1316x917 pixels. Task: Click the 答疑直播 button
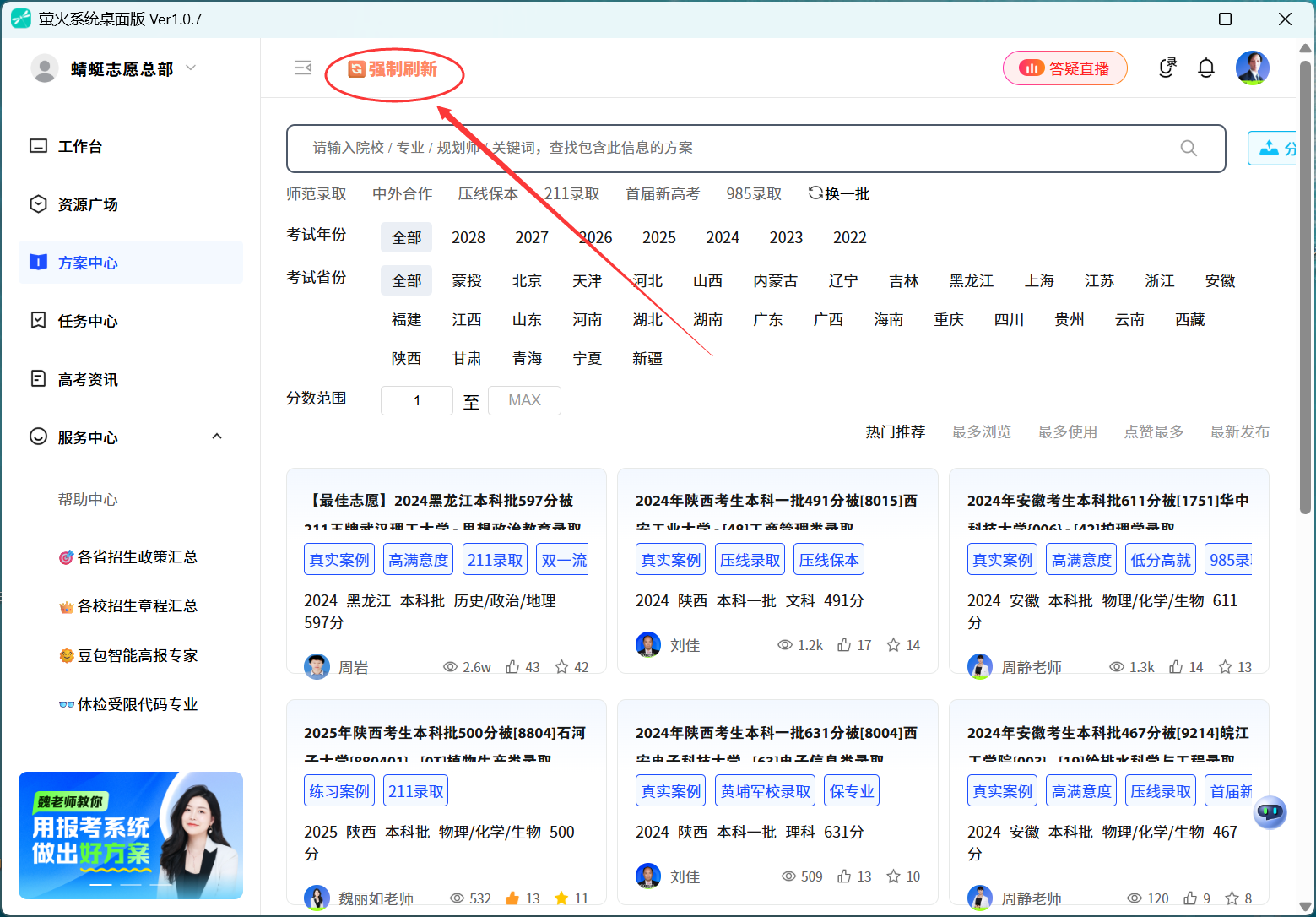pos(1064,68)
